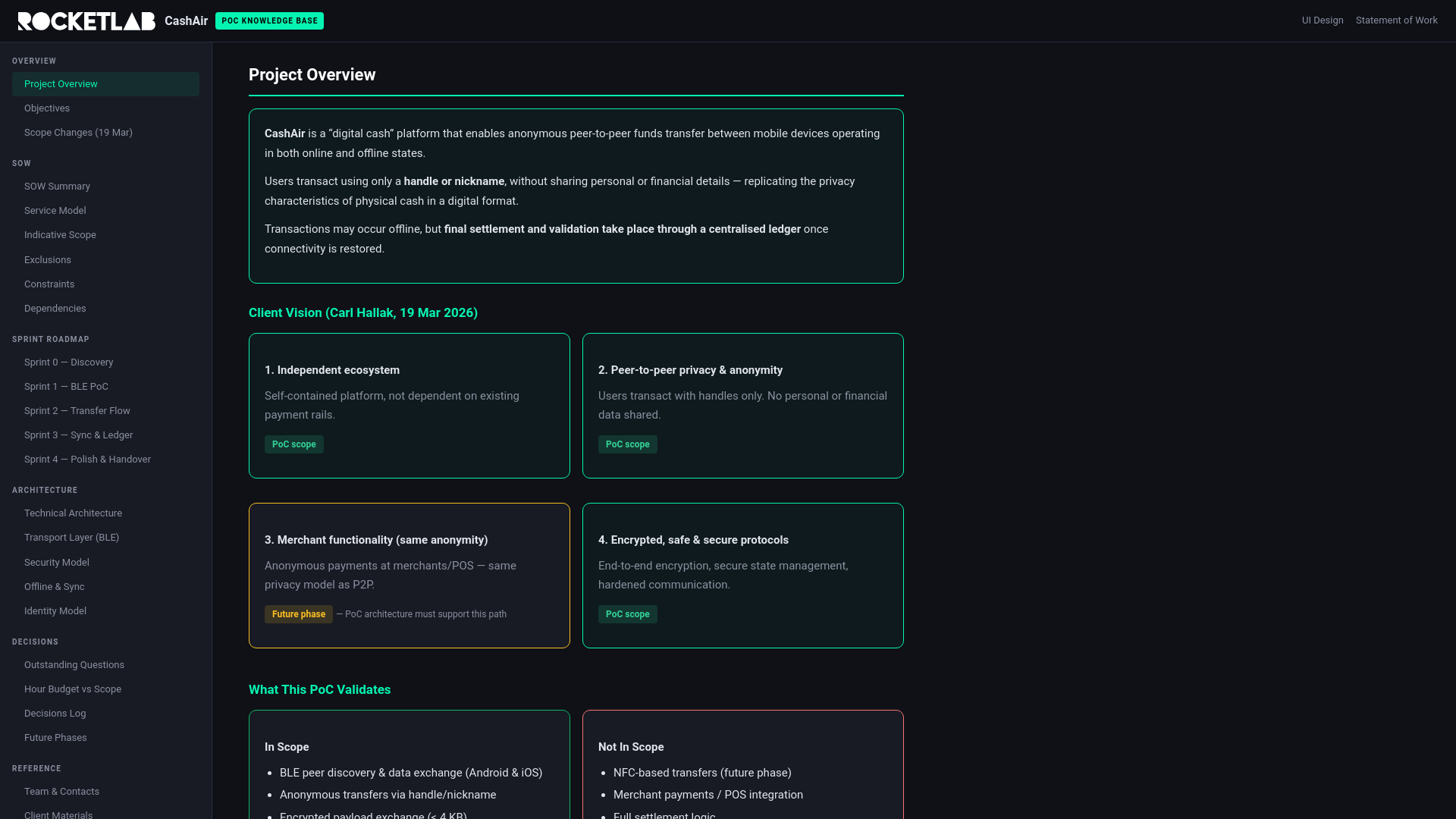The image size is (1456, 819).
Task: Go to Security Model
Action: click(105, 563)
